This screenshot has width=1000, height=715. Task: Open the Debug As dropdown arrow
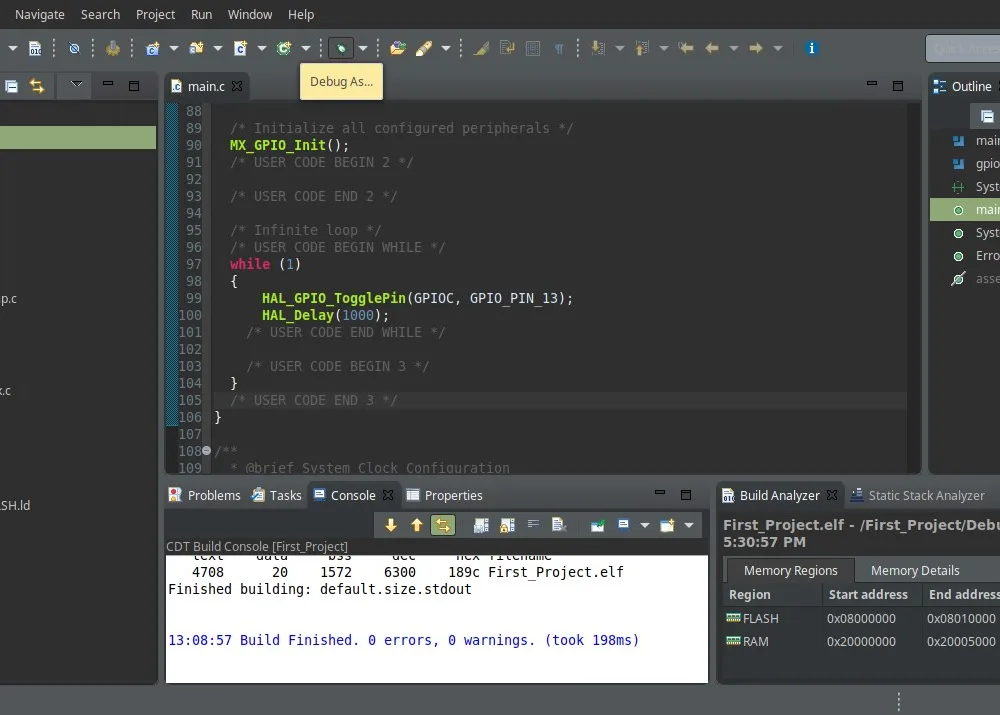pos(363,48)
